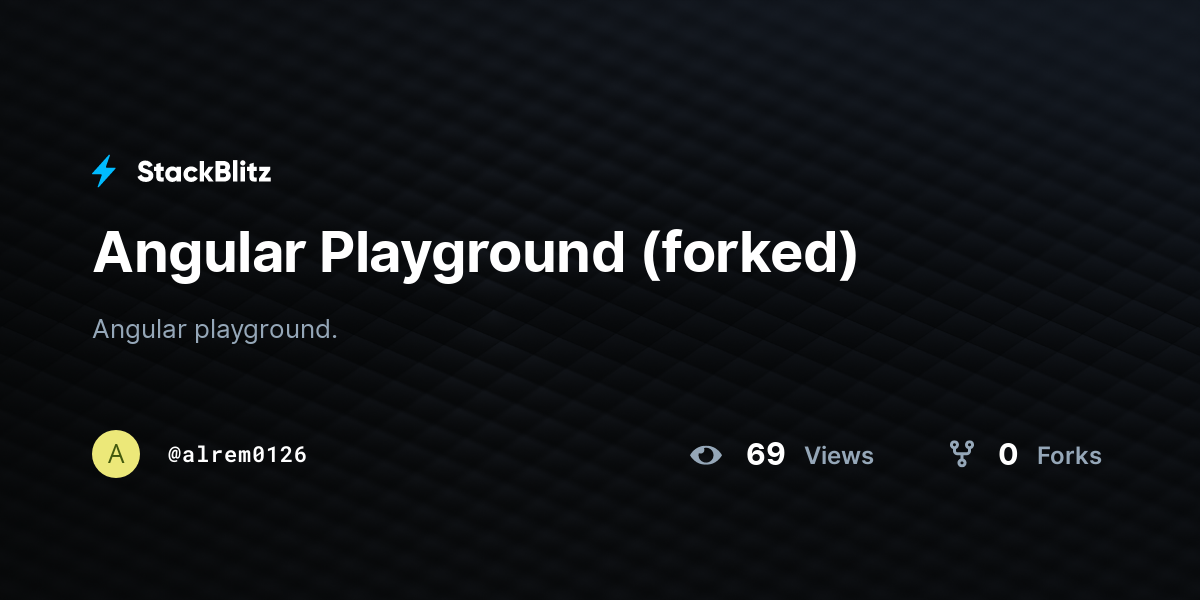Open the yellow avatar with letter A
The width and height of the screenshot is (1200, 600).
tap(116, 454)
